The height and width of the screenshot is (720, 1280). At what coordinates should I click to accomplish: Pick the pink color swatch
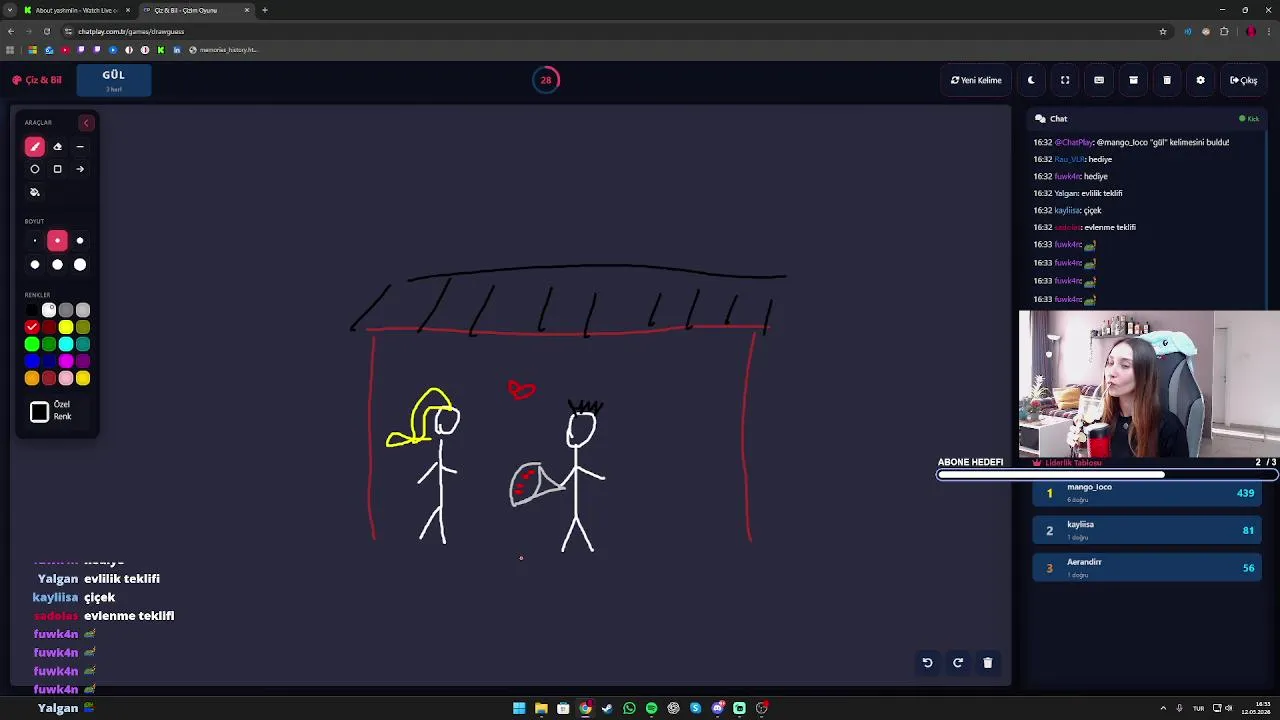tap(66, 378)
